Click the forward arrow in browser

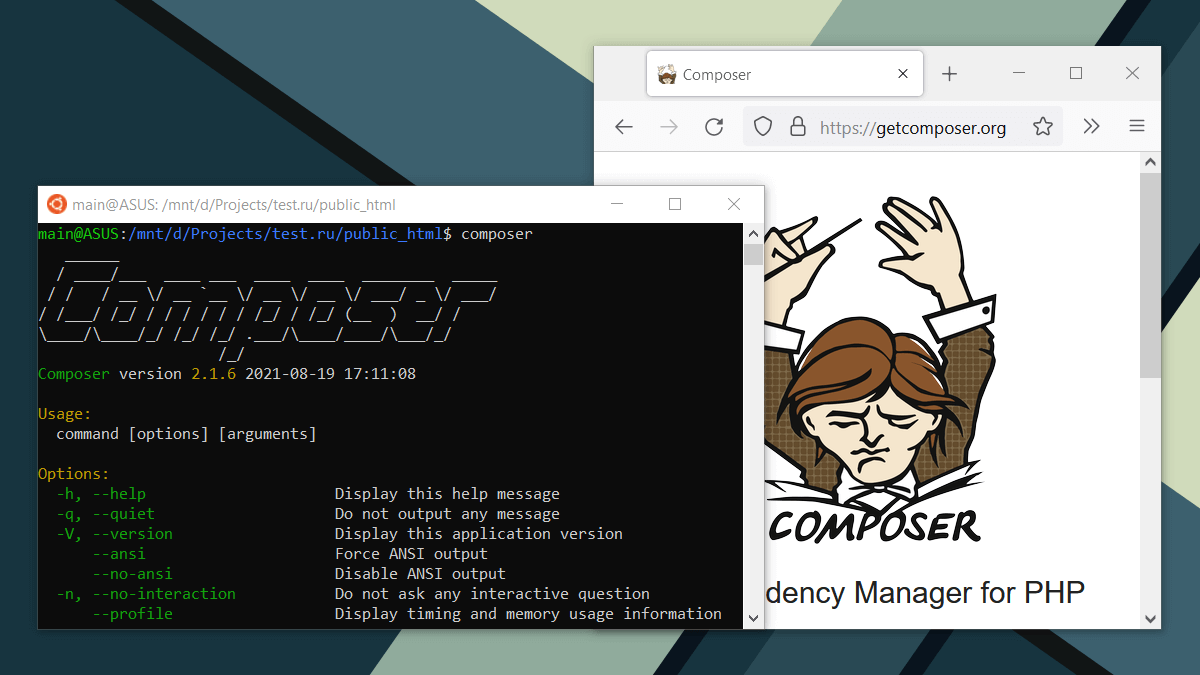(669, 127)
